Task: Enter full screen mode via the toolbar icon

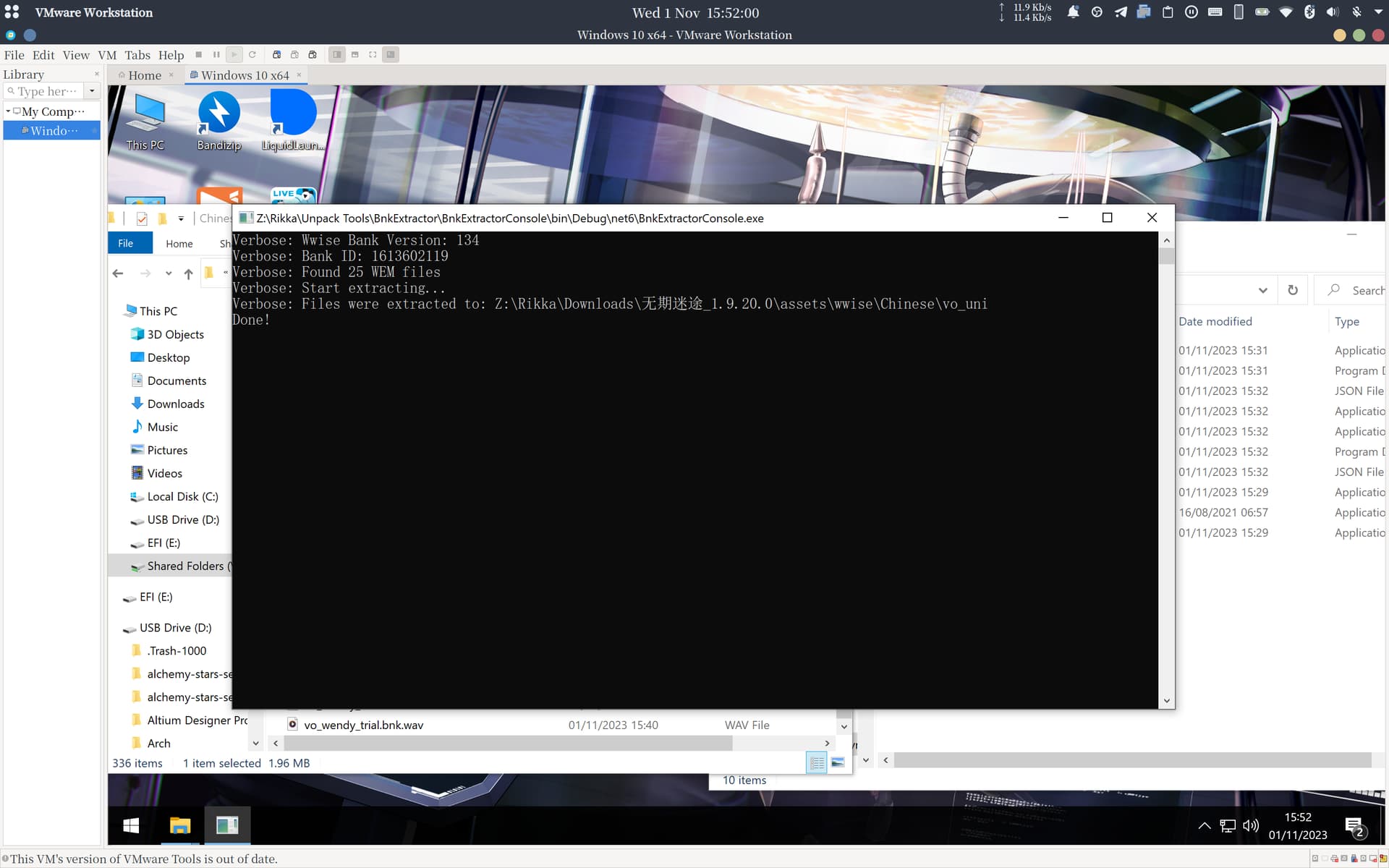Action: point(373,55)
